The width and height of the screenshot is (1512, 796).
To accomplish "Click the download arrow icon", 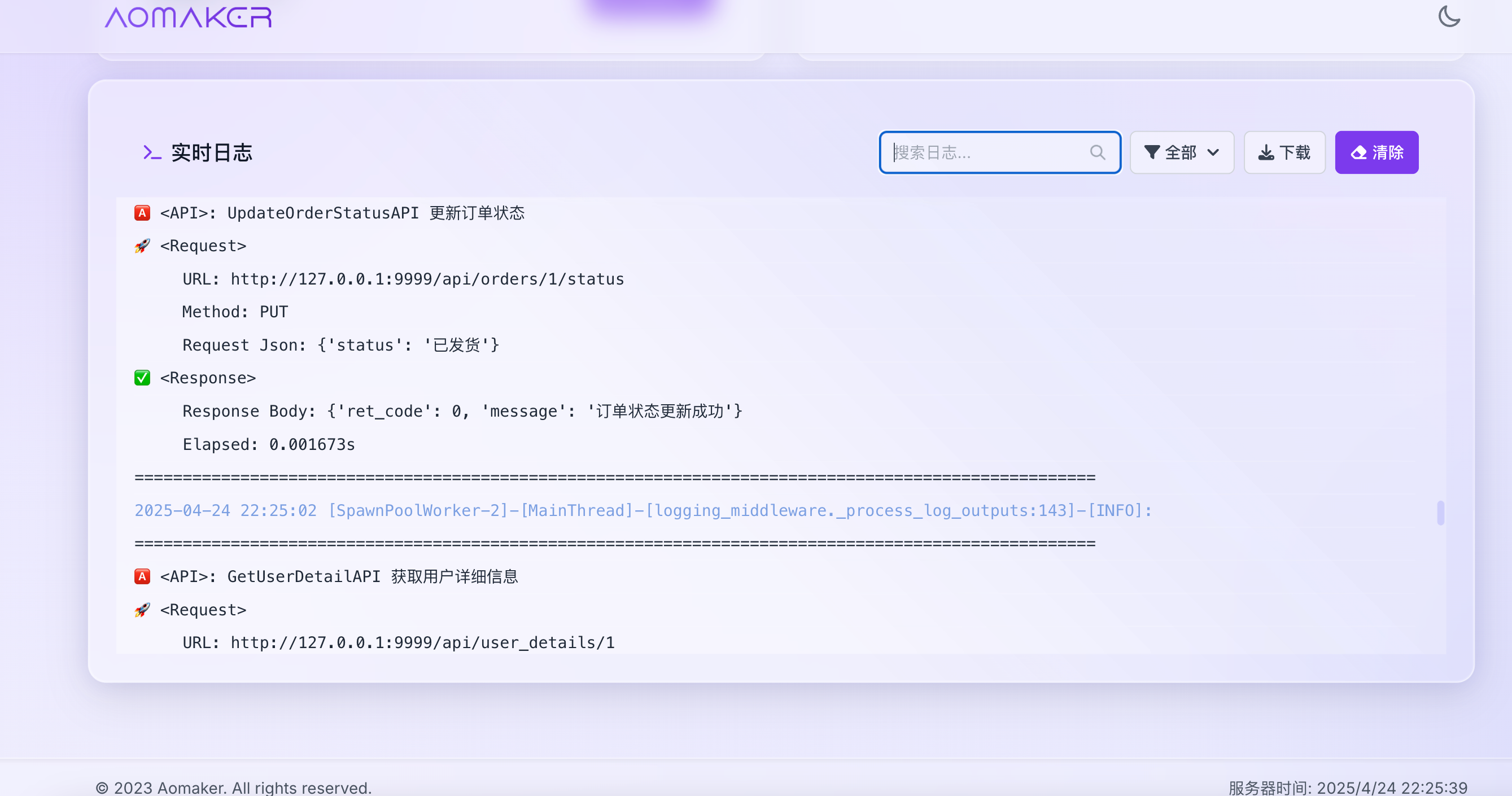I will pyautogui.click(x=1265, y=153).
